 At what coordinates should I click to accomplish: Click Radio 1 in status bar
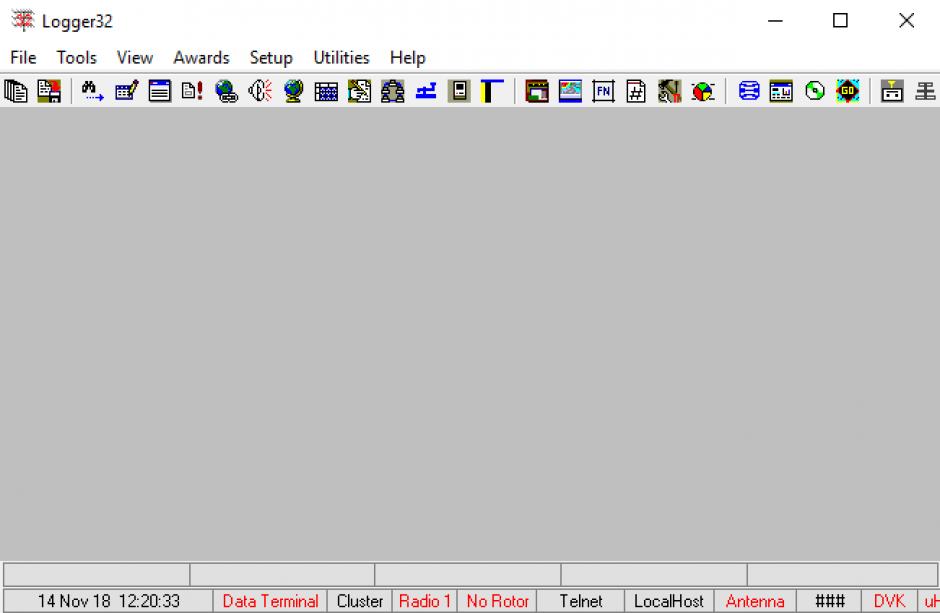tap(424, 601)
